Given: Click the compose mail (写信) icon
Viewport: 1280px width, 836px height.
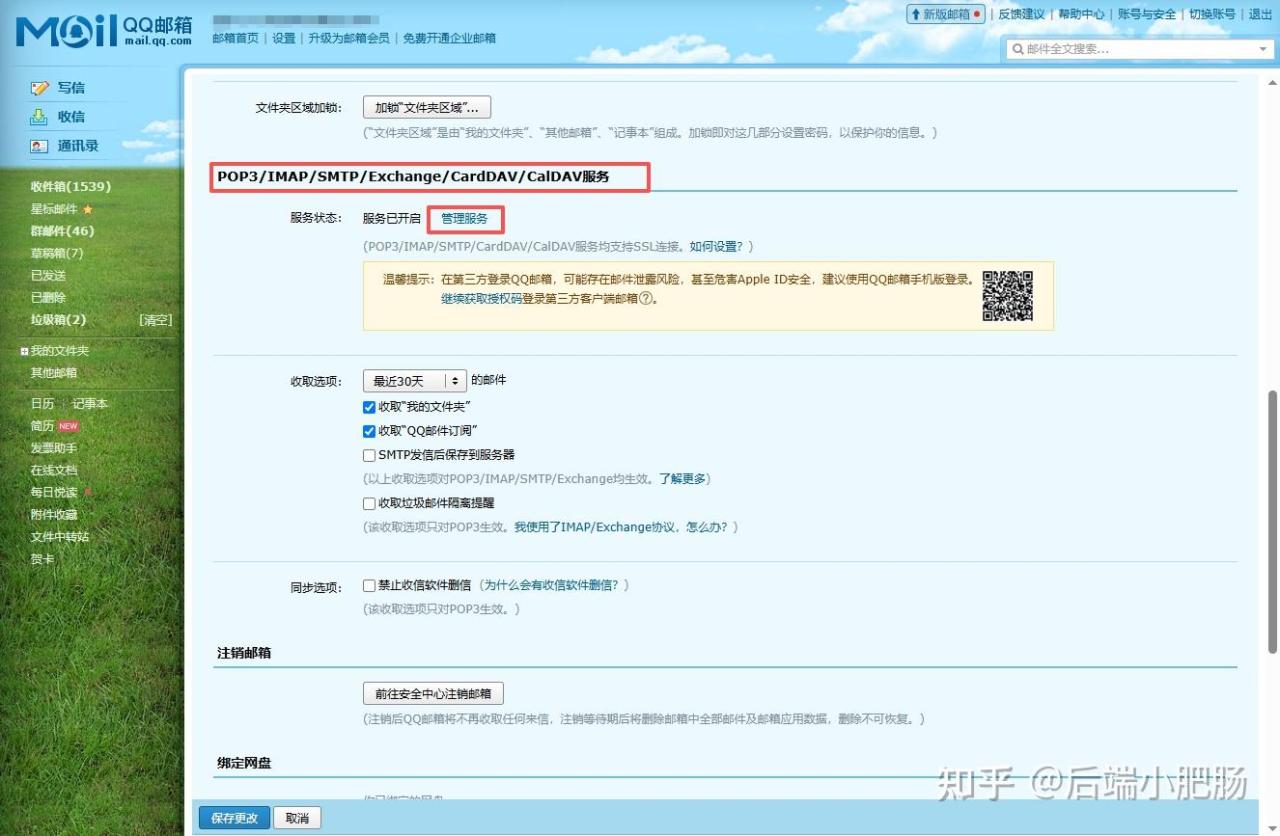Looking at the screenshot, I should pos(40,88).
